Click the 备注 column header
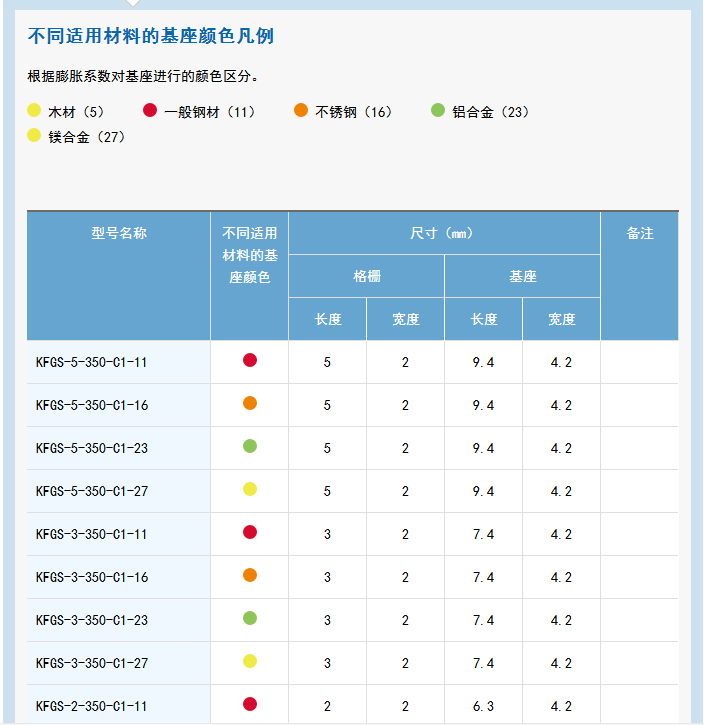Image resolution: width=704 pixels, height=725 pixels. 640,276
